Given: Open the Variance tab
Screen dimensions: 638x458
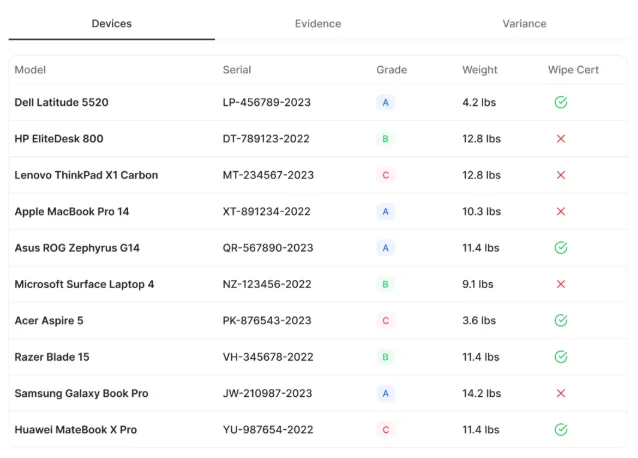Looking at the screenshot, I should (524, 24).
